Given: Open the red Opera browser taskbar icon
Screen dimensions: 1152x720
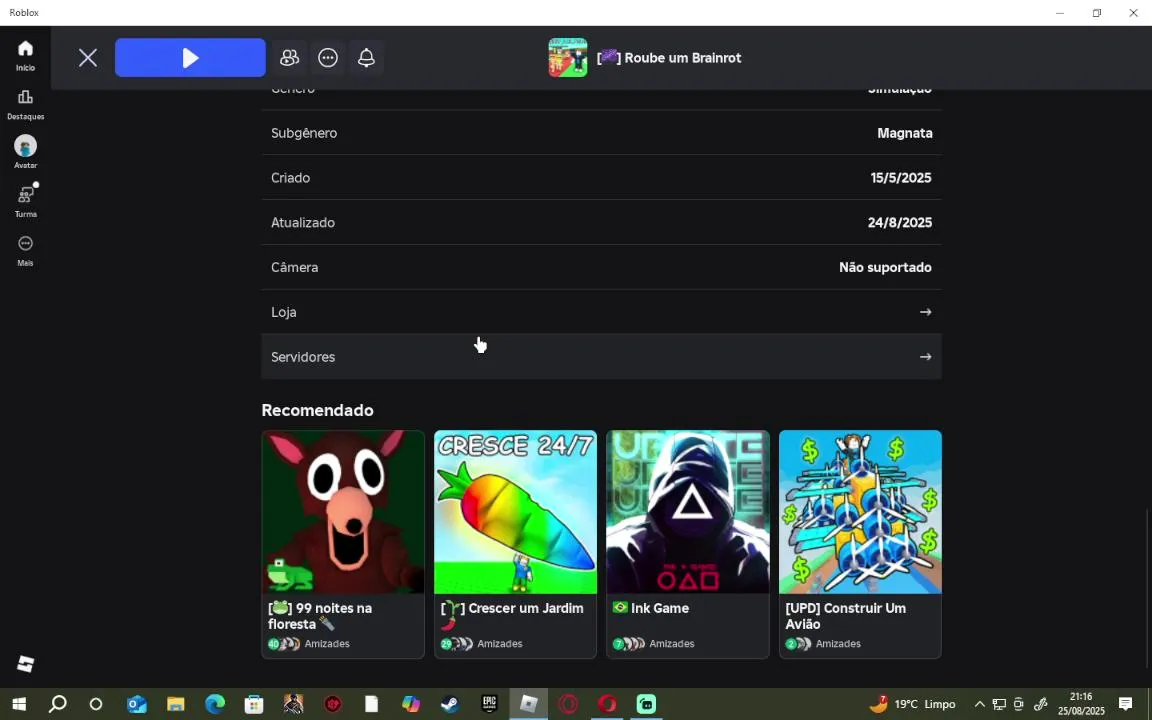Looking at the screenshot, I should pos(607,705).
